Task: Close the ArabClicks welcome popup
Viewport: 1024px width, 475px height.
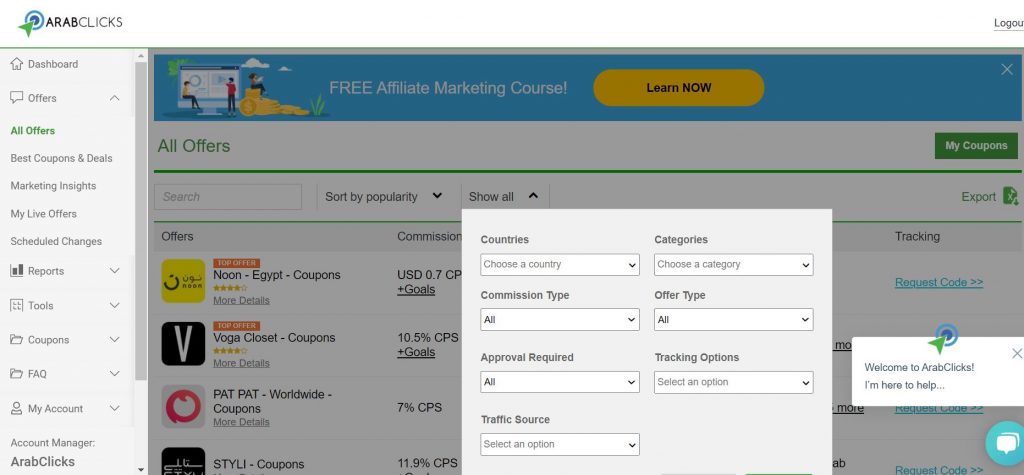Action: point(1017,353)
